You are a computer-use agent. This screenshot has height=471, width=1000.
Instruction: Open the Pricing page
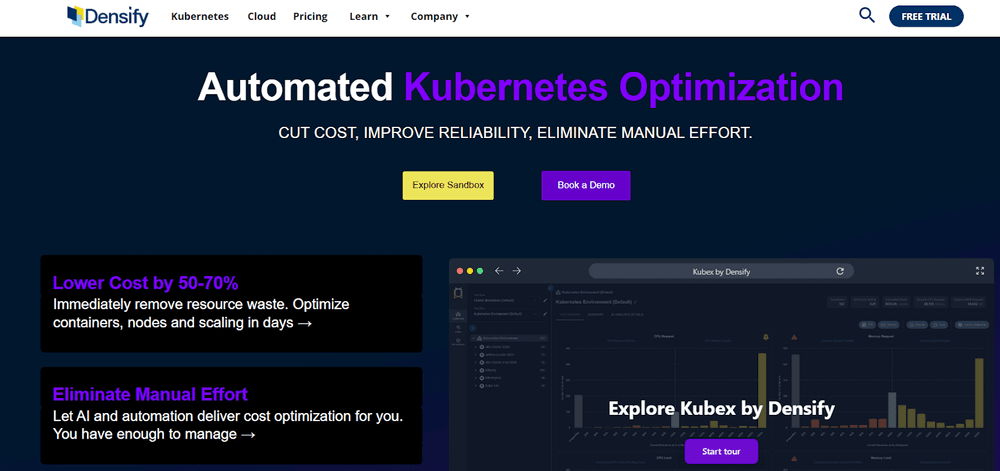(310, 17)
